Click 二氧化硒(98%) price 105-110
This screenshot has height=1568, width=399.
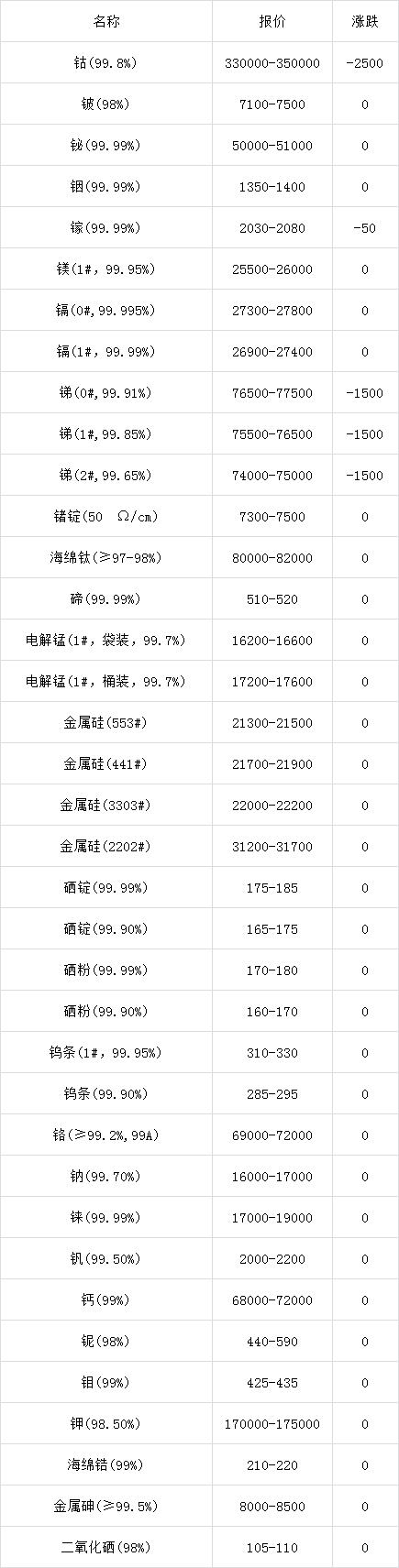click(272, 1548)
